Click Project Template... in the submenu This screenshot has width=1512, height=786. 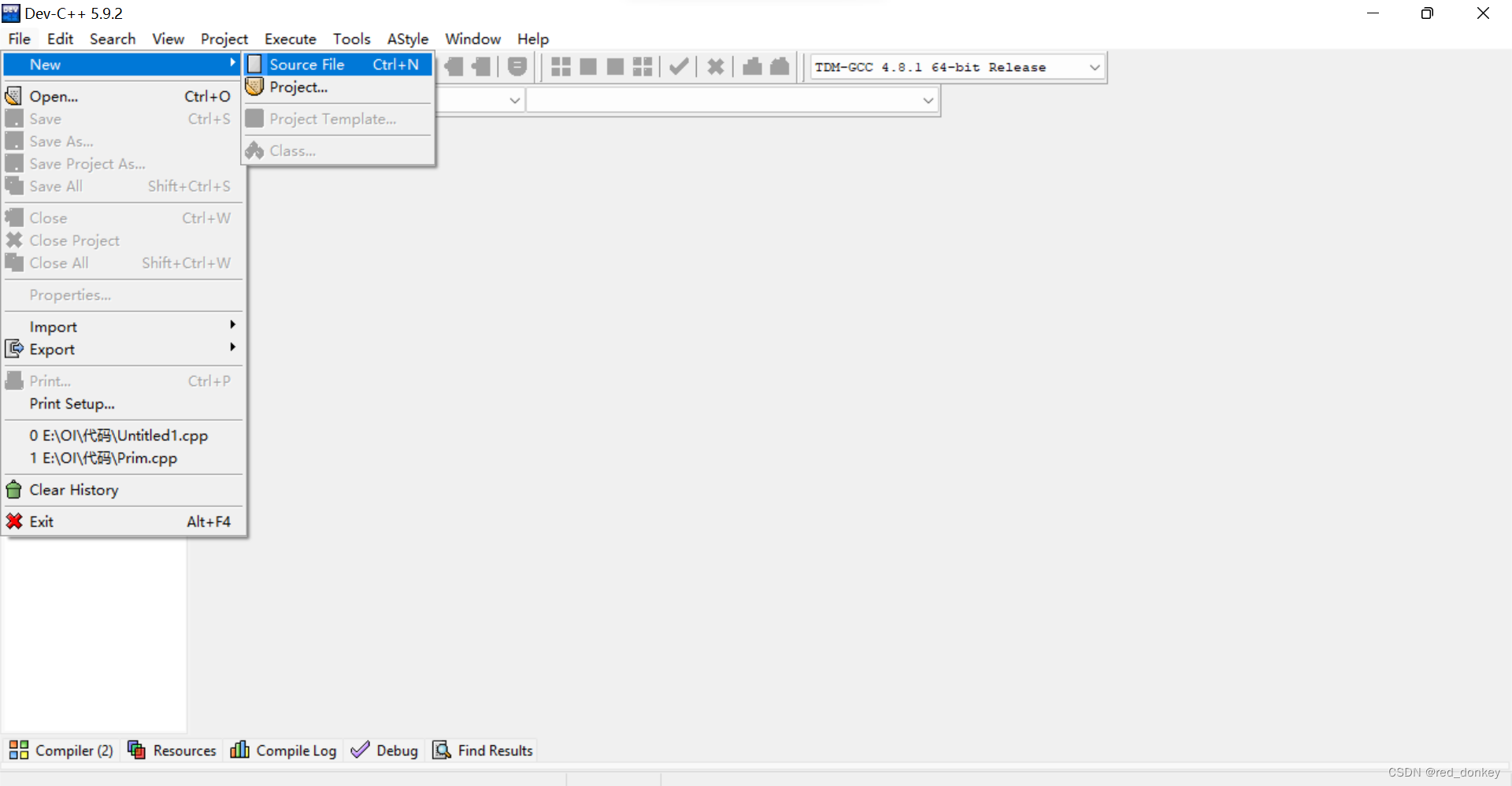pos(338,119)
